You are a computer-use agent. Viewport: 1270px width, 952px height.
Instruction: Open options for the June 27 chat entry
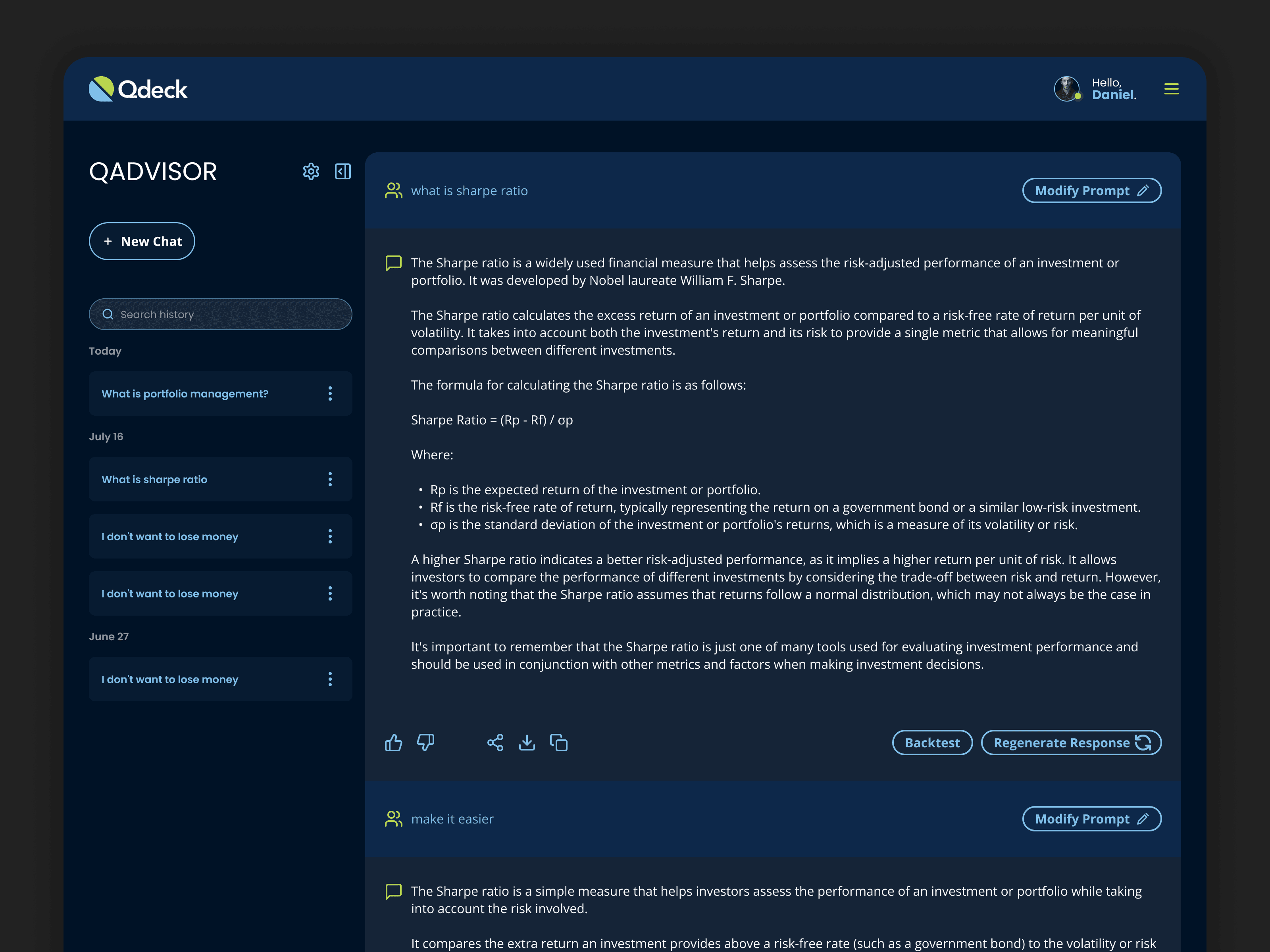329,679
